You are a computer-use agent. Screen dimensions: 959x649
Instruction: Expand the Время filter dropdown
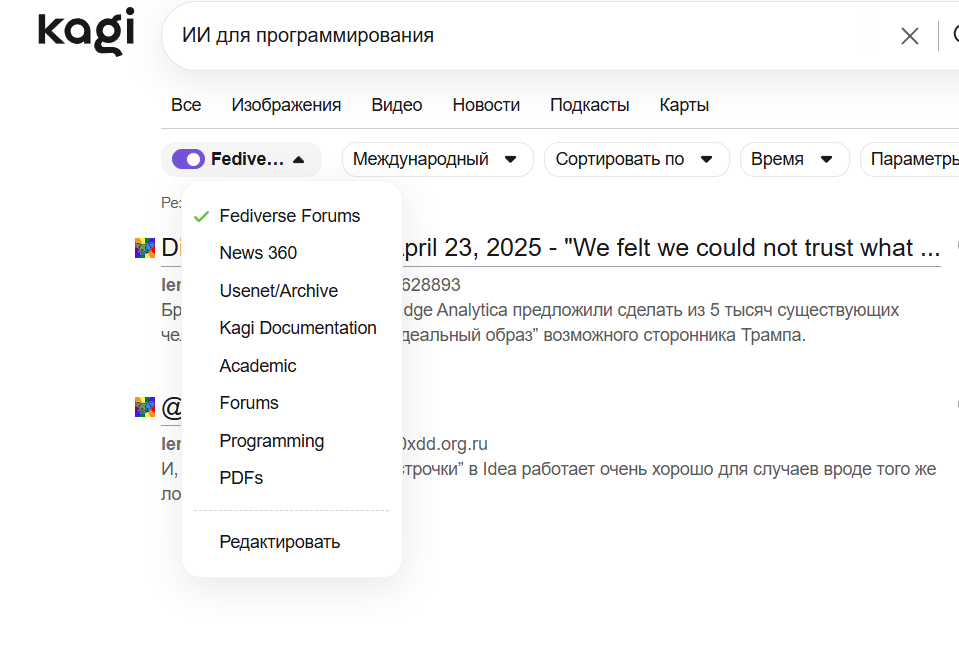(794, 159)
